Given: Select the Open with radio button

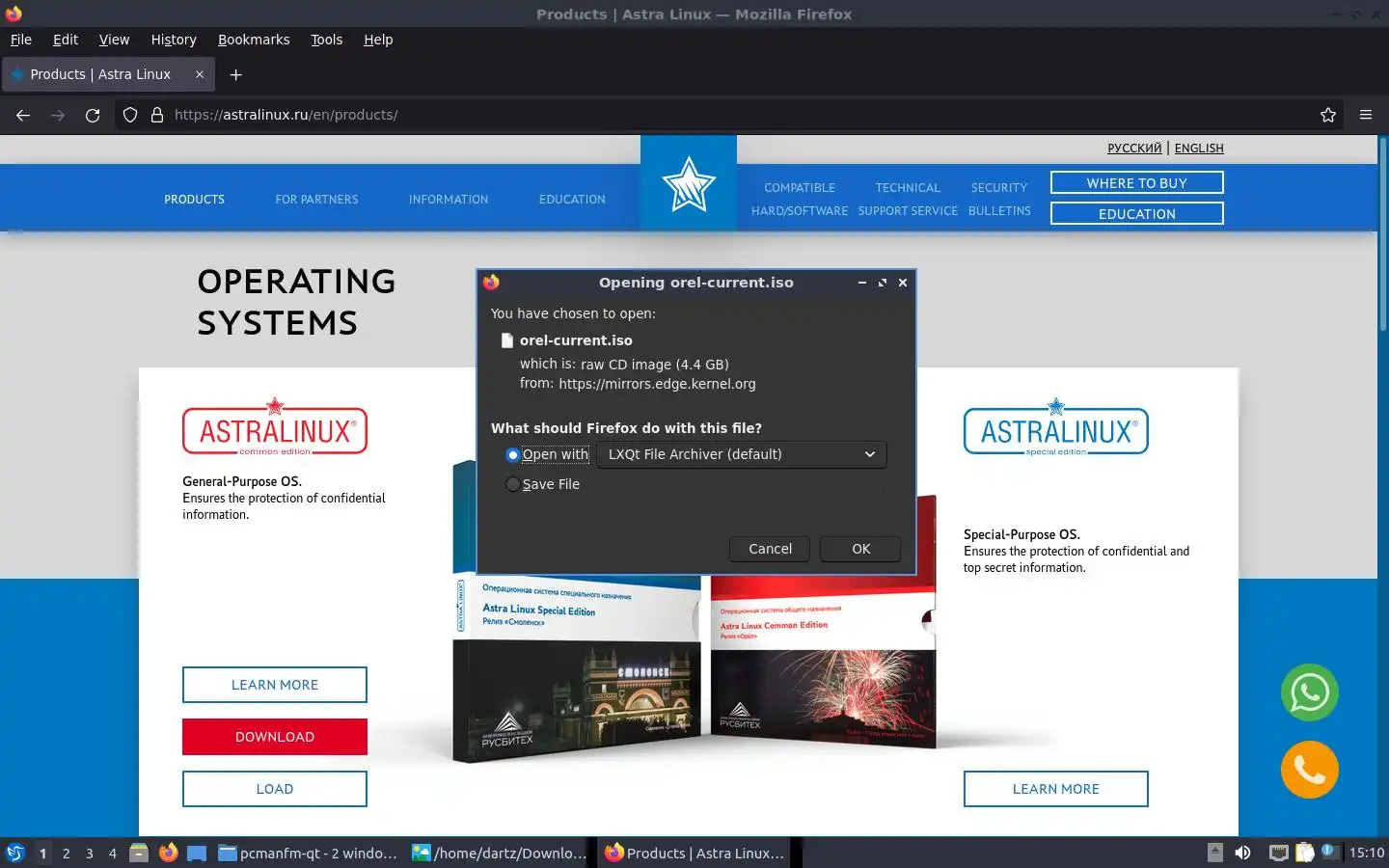Looking at the screenshot, I should [x=513, y=454].
